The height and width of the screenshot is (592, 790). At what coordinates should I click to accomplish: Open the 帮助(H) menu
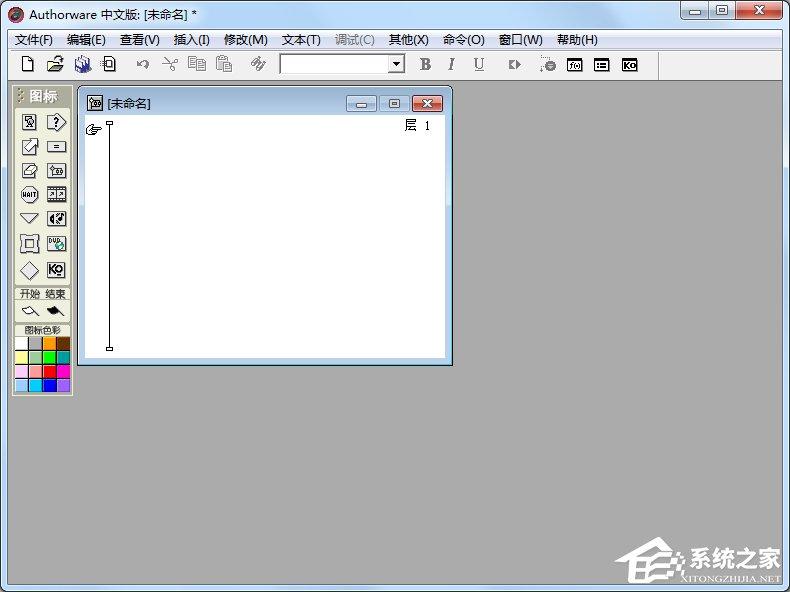577,40
